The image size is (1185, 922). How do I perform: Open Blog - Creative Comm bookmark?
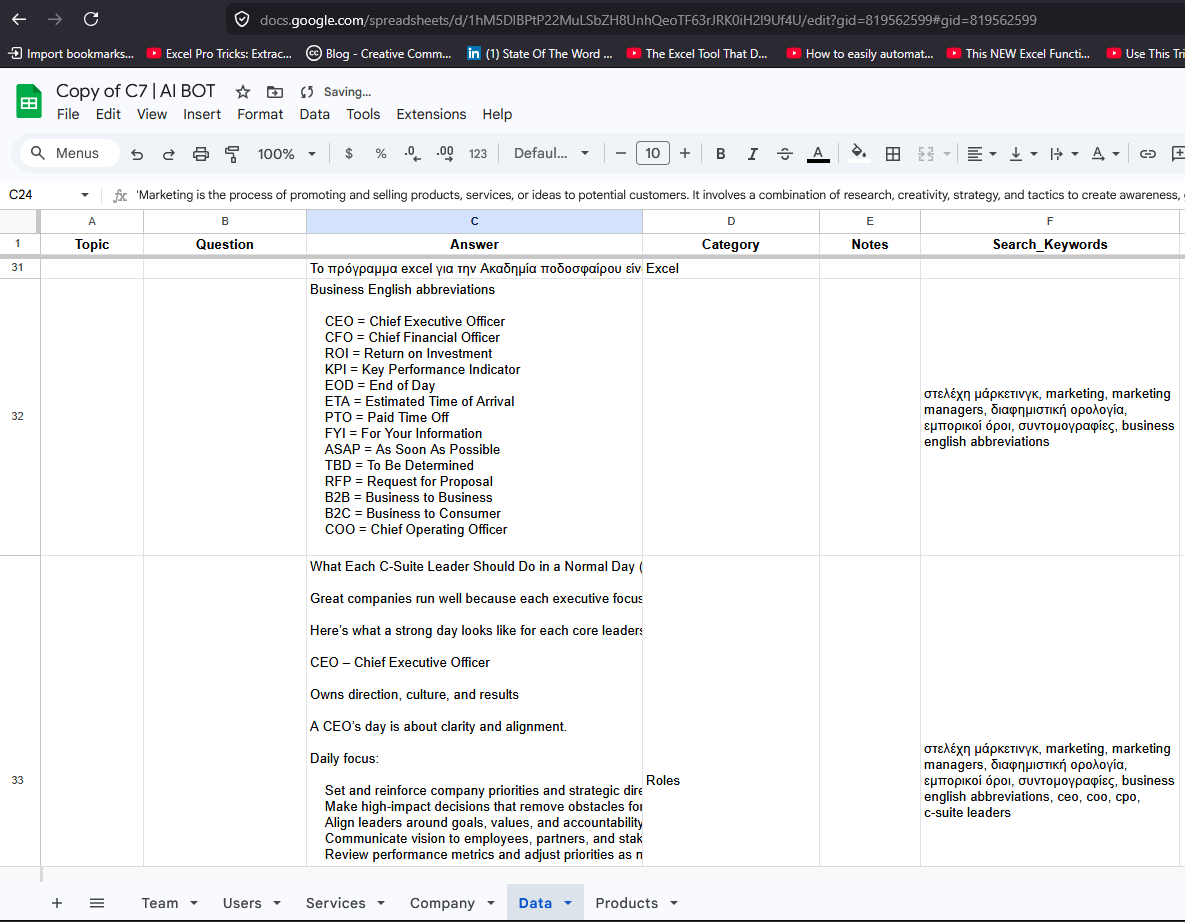point(379,54)
